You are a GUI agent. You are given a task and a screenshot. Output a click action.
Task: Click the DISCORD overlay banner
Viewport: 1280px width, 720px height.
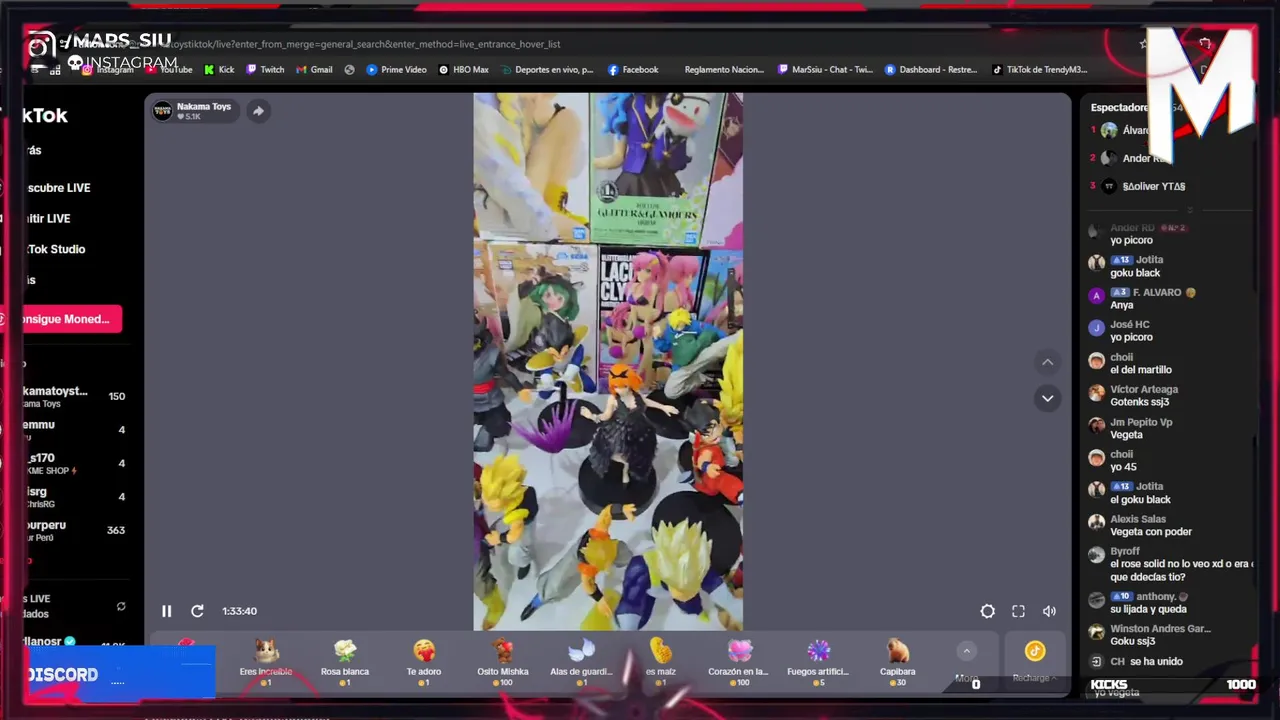coord(120,673)
